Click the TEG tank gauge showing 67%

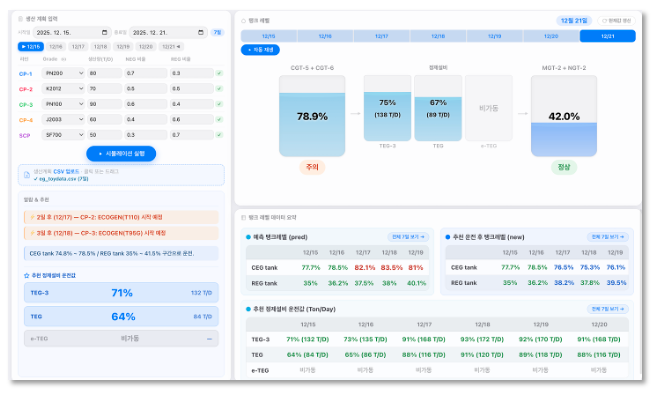coord(438,108)
